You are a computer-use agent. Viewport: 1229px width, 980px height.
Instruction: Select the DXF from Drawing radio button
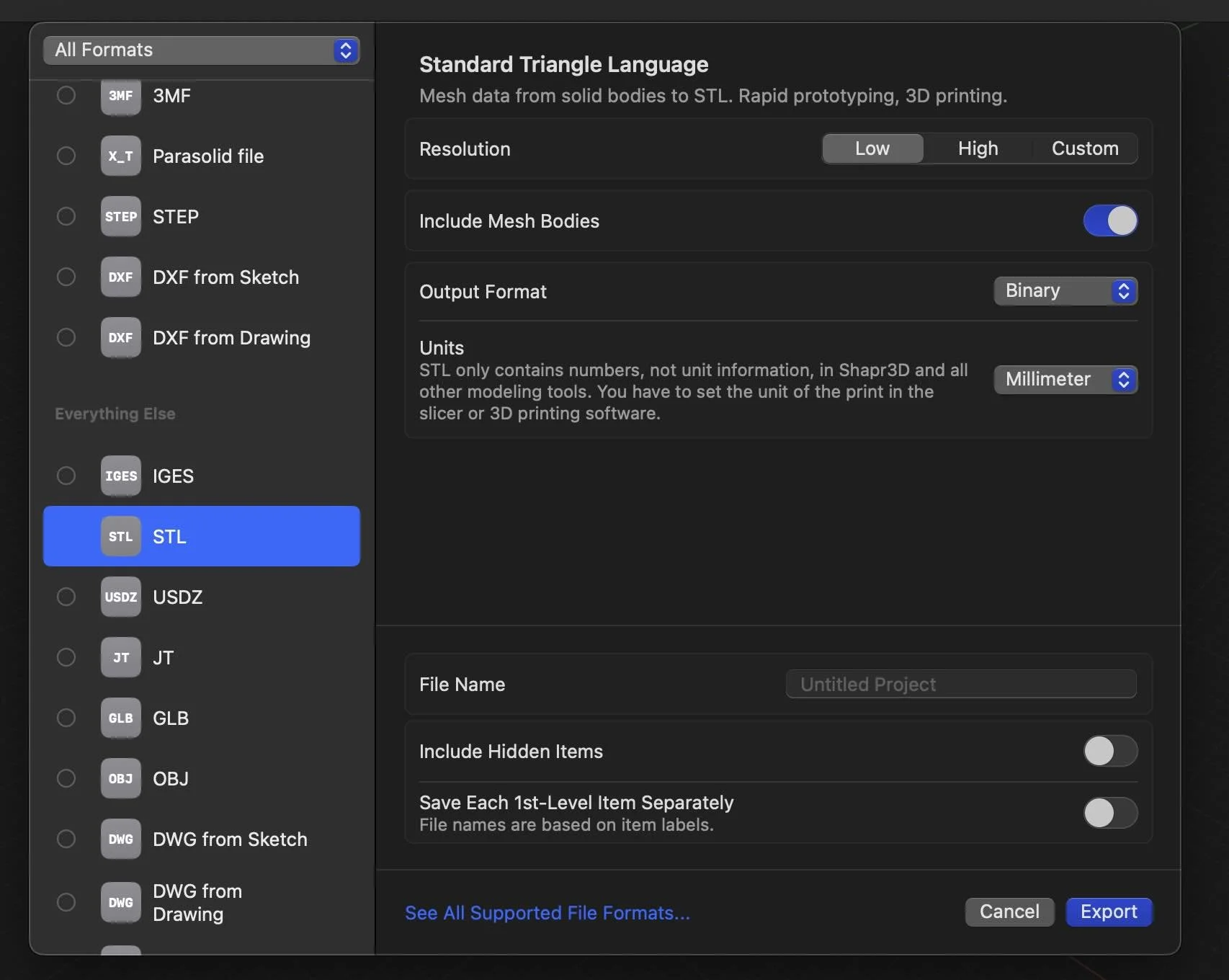coord(66,337)
